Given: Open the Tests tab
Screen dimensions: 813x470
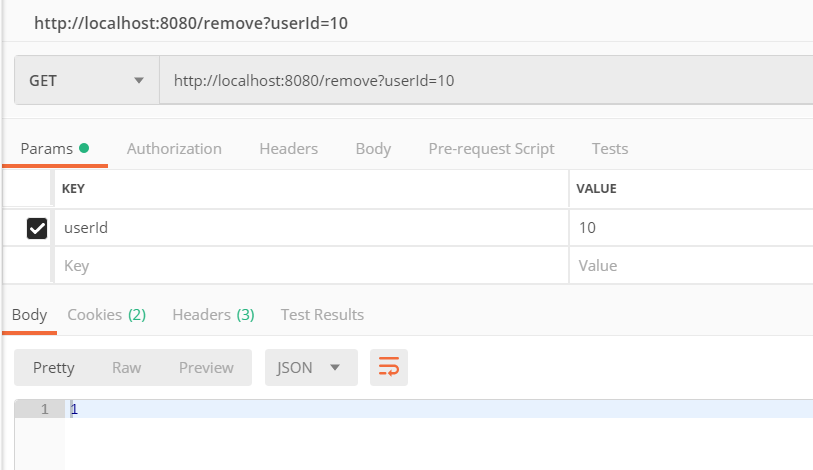Looking at the screenshot, I should point(610,149).
